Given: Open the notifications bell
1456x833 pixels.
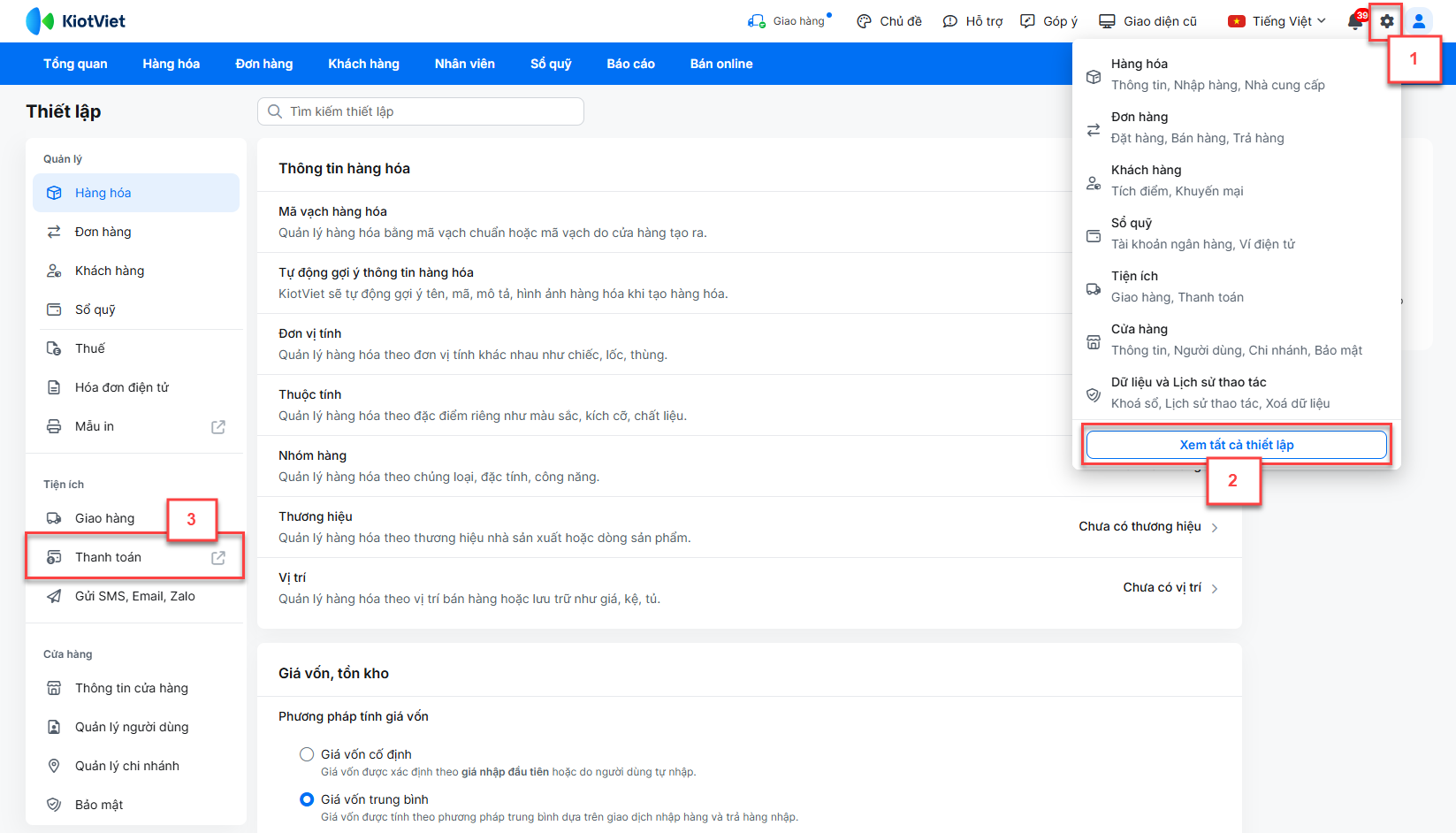Looking at the screenshot, I should 1354,21.
